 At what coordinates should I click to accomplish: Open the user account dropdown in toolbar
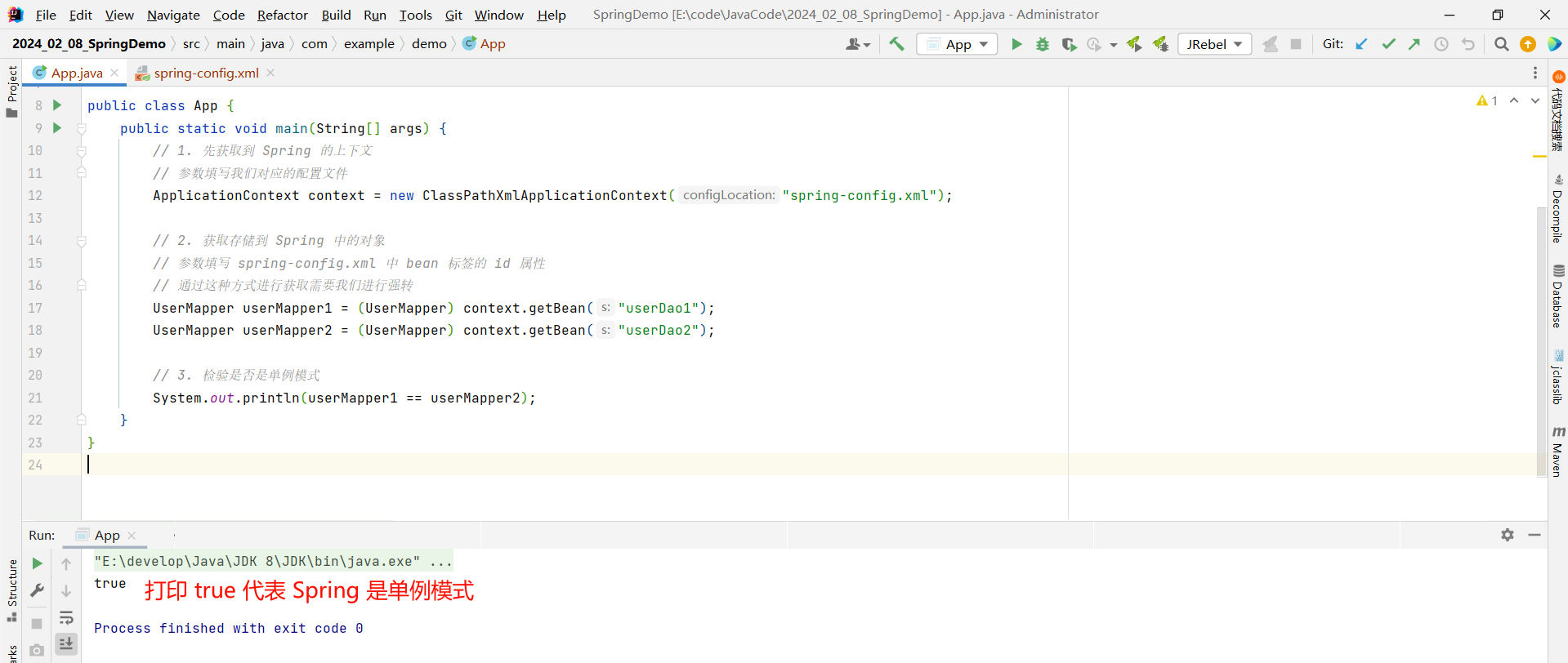[x=858, y=44]
